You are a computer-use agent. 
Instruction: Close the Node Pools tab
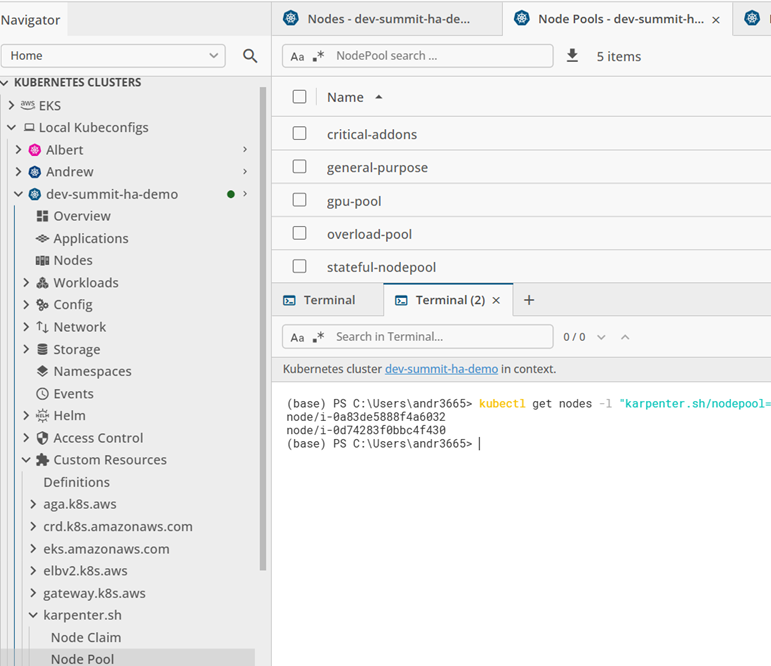[716, 19]
